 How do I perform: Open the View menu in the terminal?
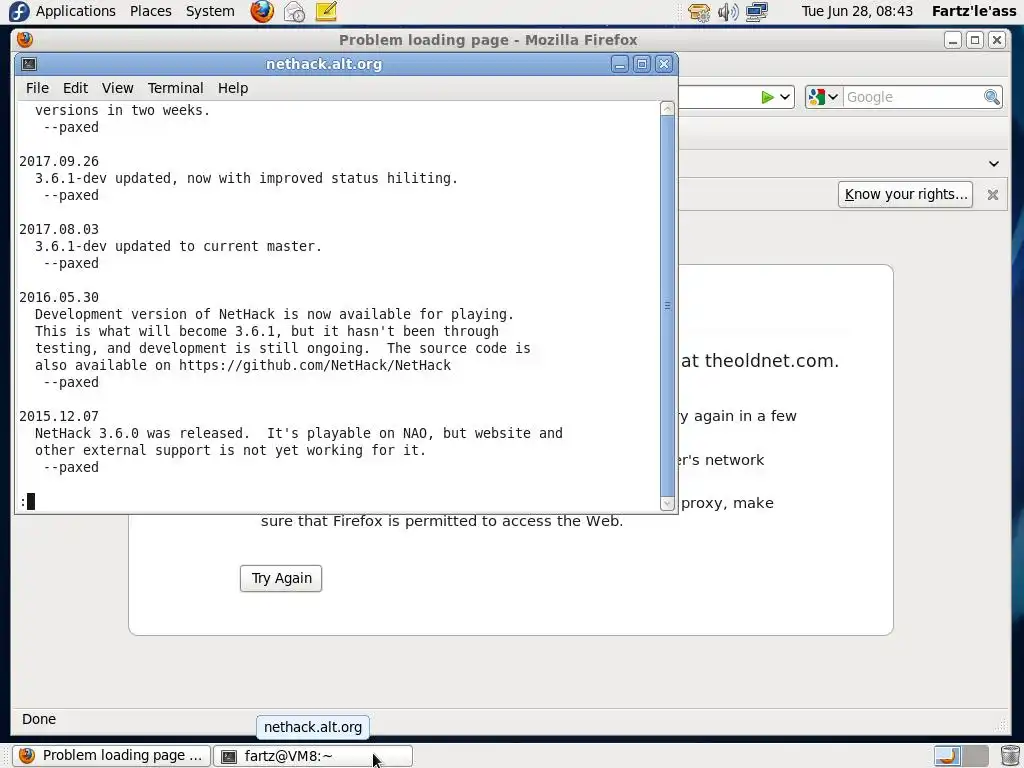click(118, 88)
